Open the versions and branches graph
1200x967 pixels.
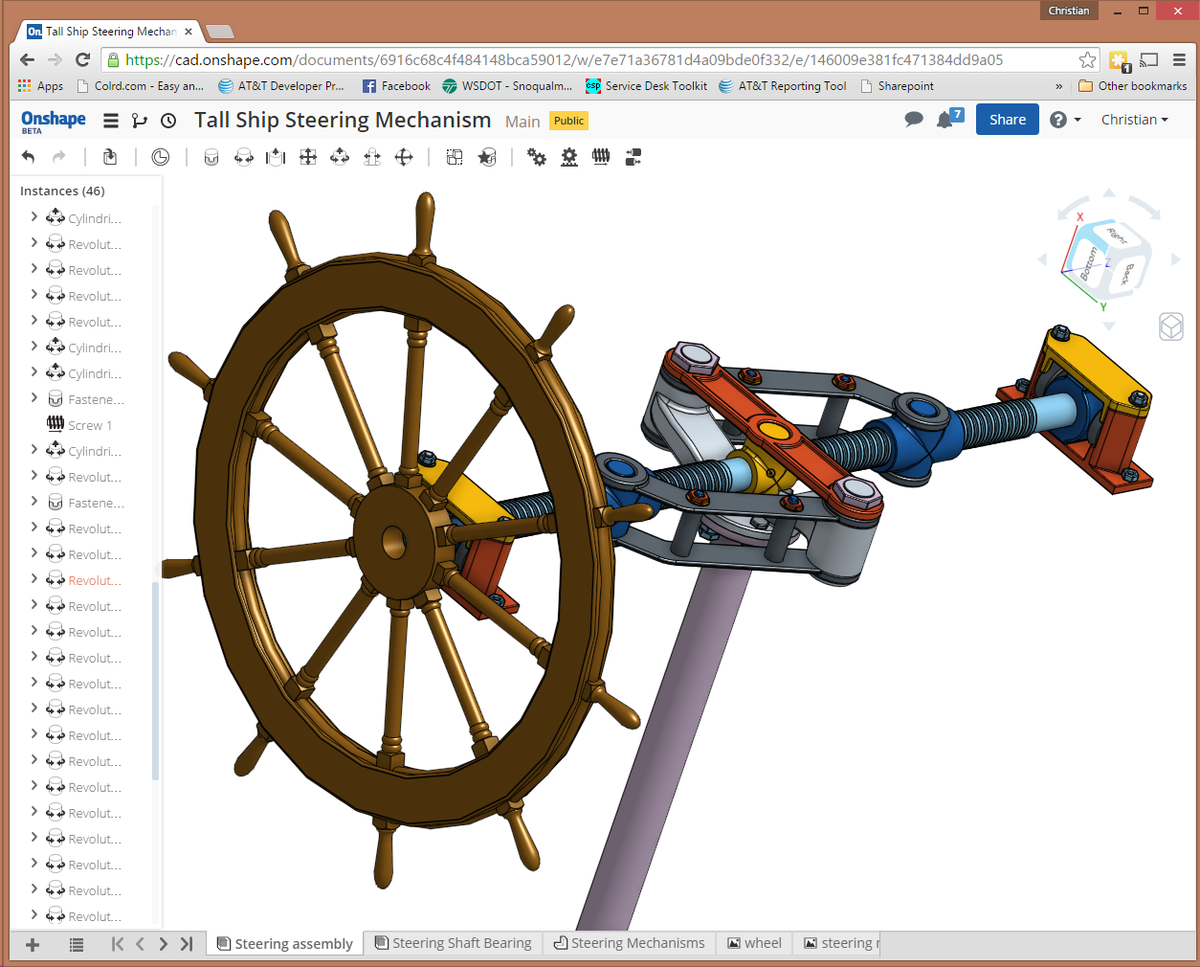tap(139, 121)
